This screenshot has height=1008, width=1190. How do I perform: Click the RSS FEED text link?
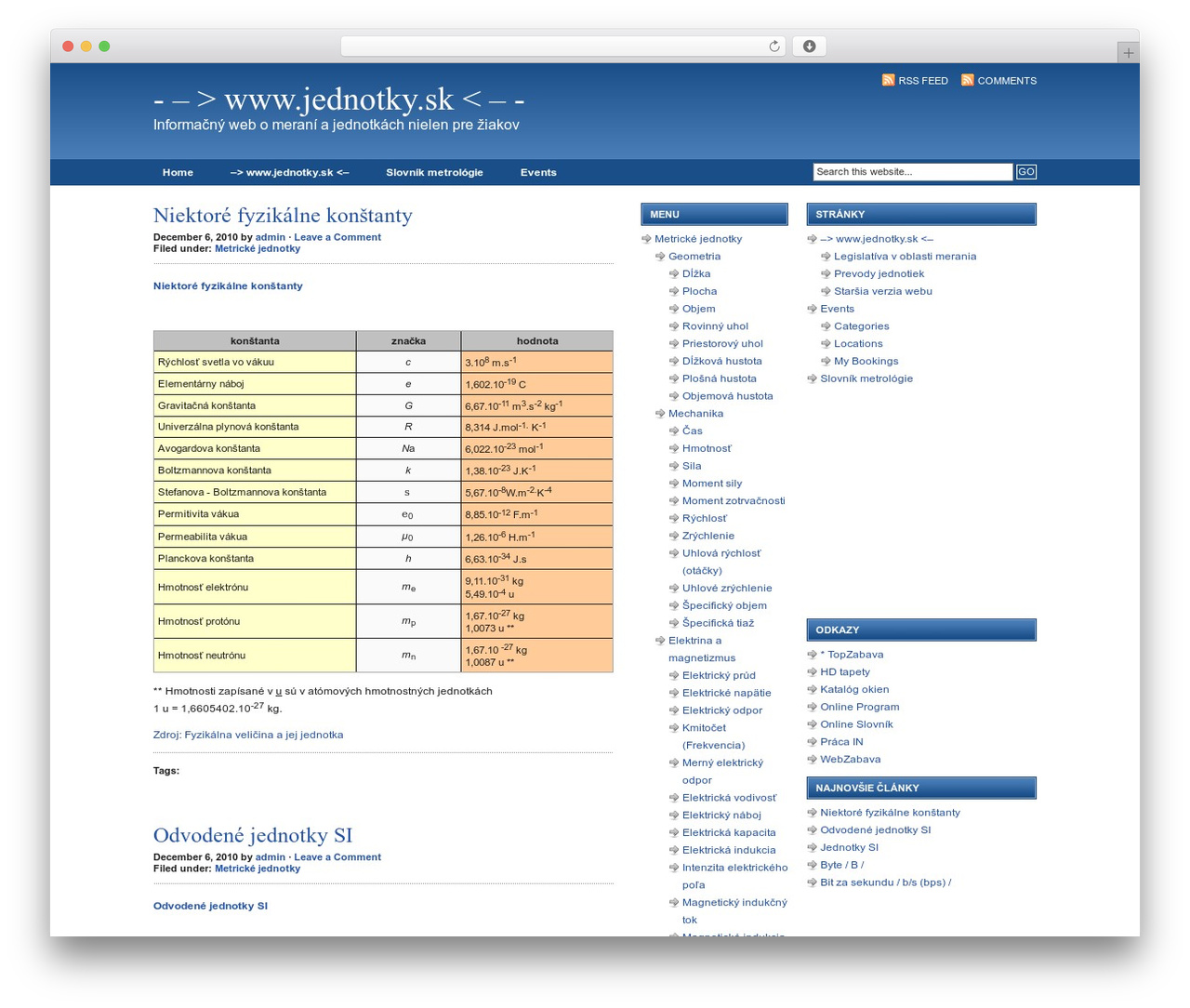point(923,81)
